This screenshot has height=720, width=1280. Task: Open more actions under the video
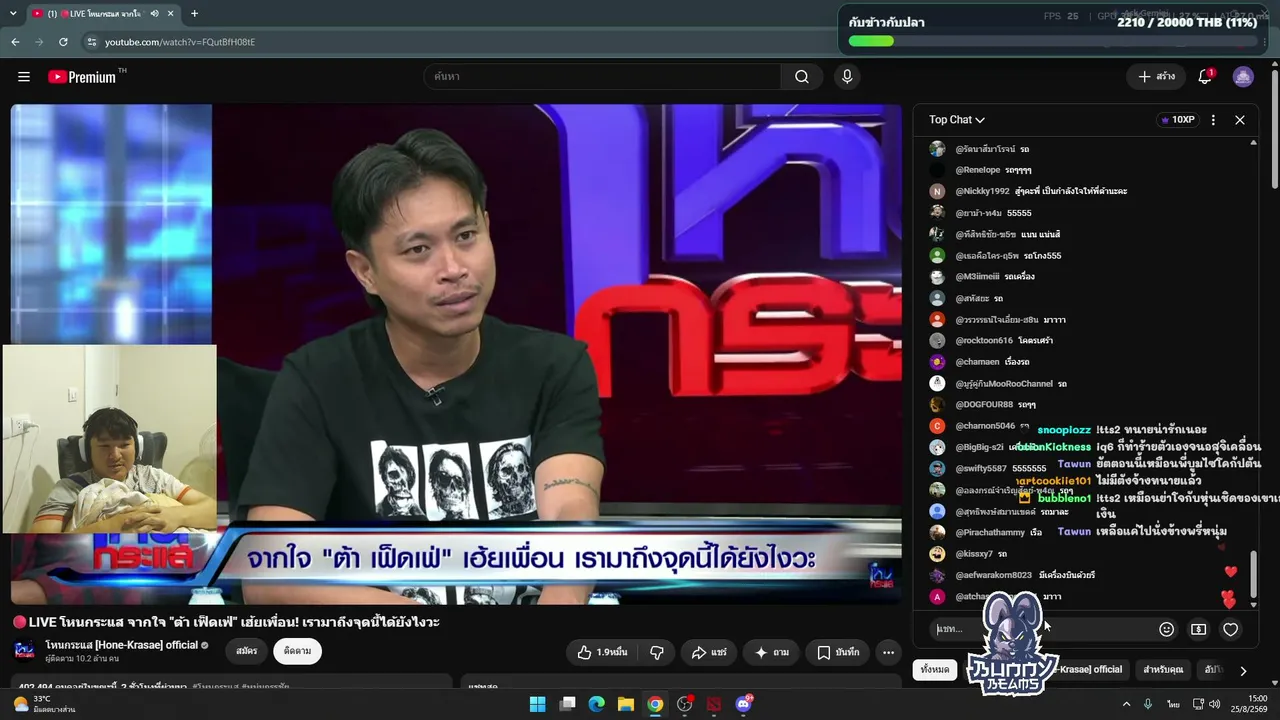(888, 652)
